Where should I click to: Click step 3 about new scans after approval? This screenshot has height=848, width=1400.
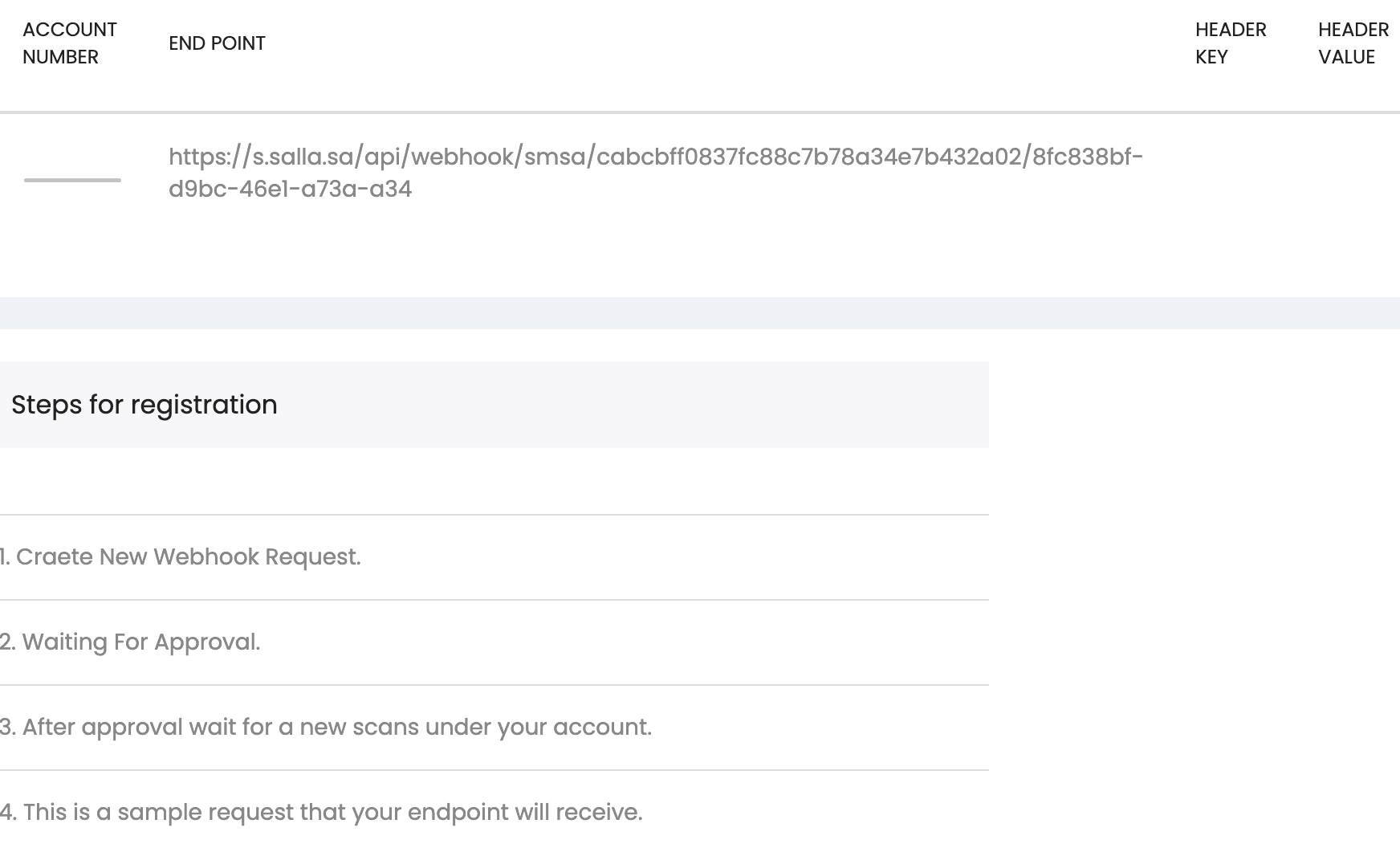[326, 728]
